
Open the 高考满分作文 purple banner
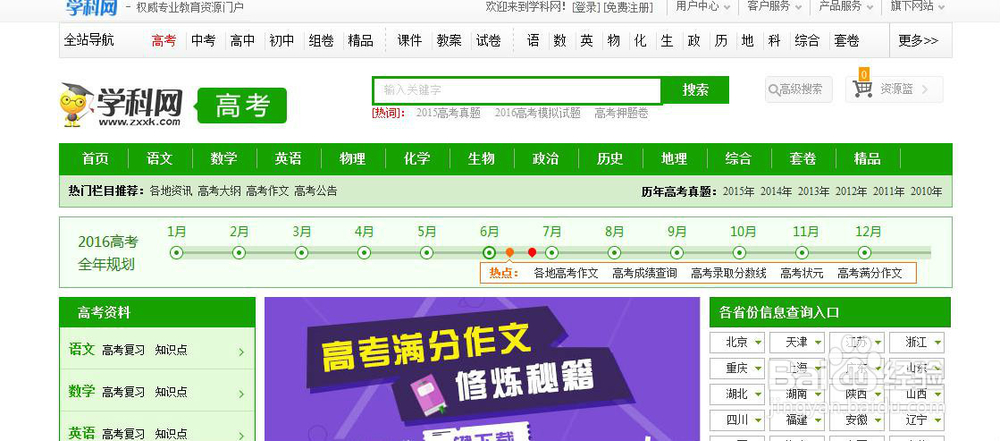(482, 369)
